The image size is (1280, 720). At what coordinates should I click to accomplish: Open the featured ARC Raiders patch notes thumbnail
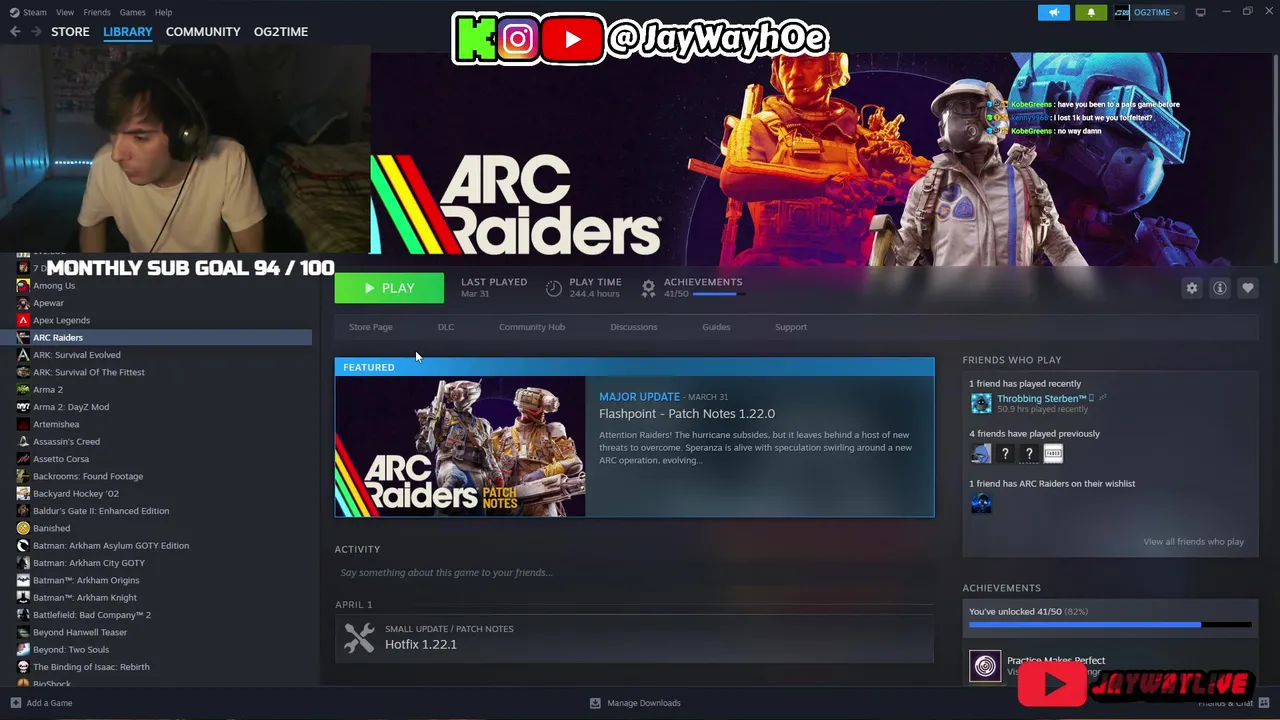460,446
